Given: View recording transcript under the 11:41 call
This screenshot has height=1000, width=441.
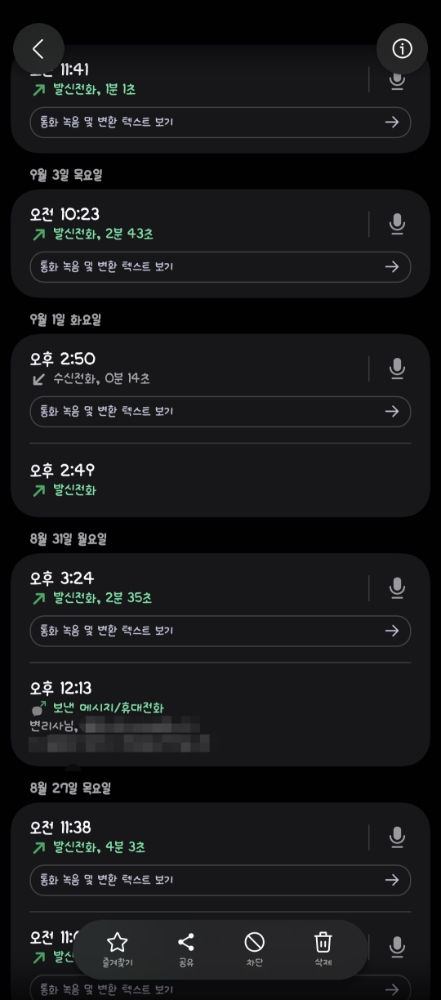Looking at the screenshot, I should [x=220, y=122].
